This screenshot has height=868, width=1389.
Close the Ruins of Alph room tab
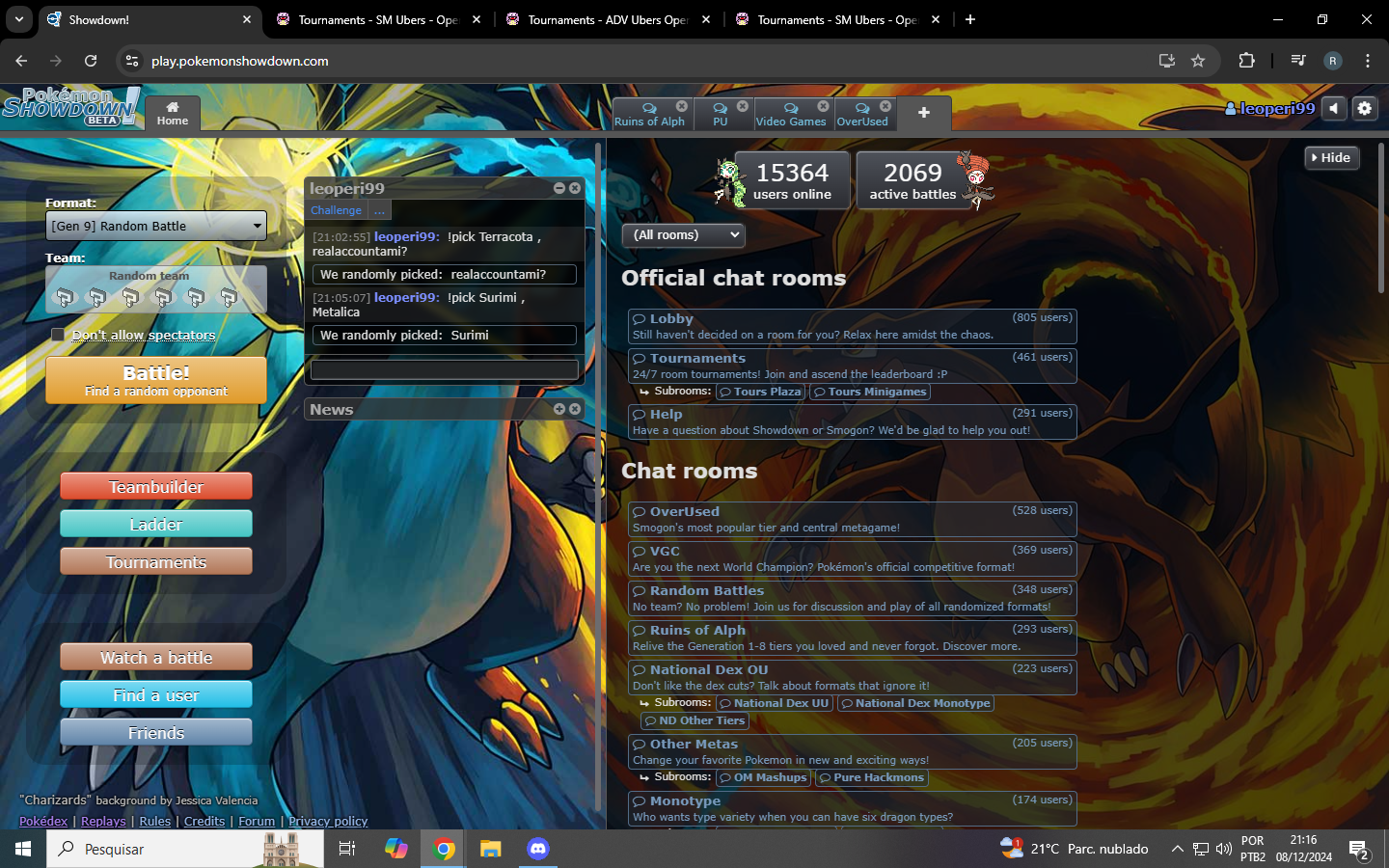(682, 106)
